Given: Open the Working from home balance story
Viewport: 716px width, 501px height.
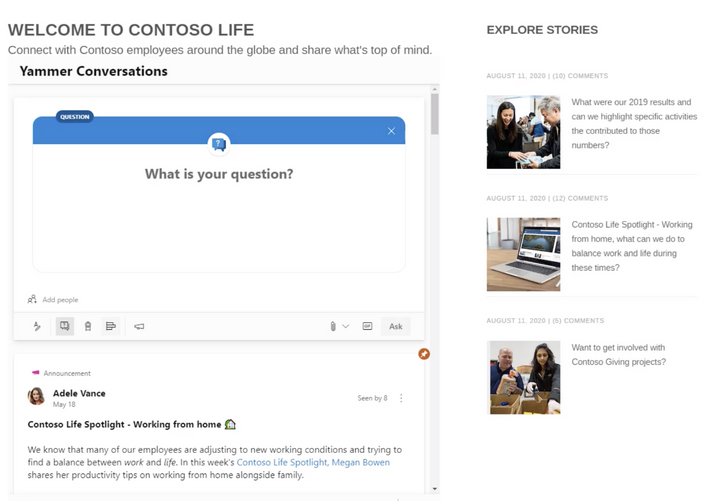Looking at the screenshot, I should tap(632, 246).
